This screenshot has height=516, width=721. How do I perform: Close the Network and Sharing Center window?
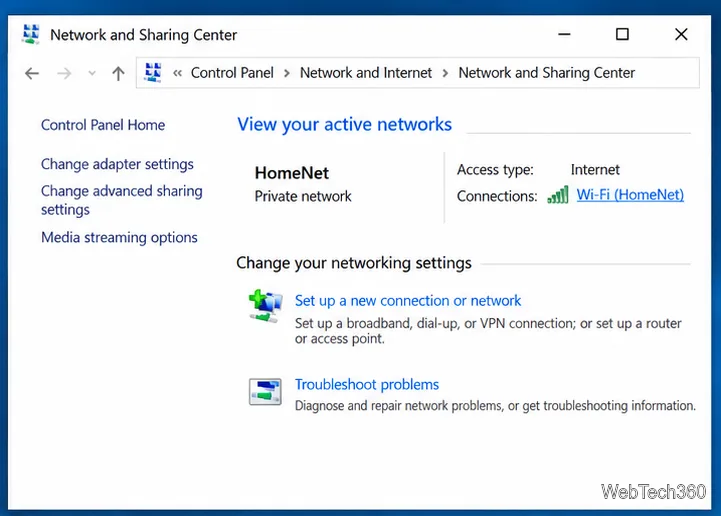(x=681, y=34)
